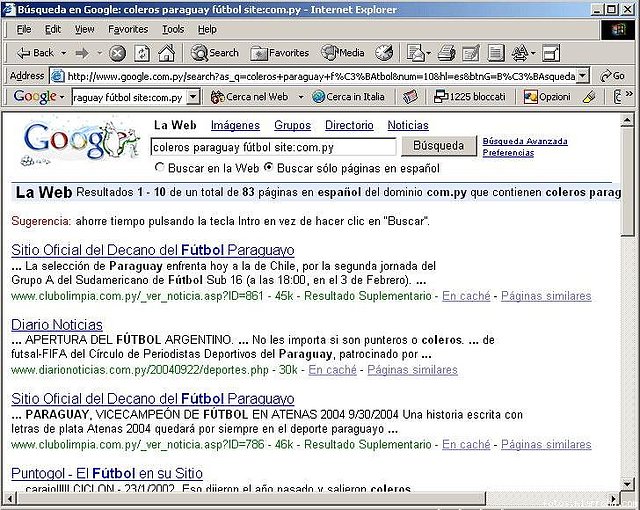Viewport: 640px width, 510px height.
Task: Switch to the Grupos tab
Action: tap(292, 125)
